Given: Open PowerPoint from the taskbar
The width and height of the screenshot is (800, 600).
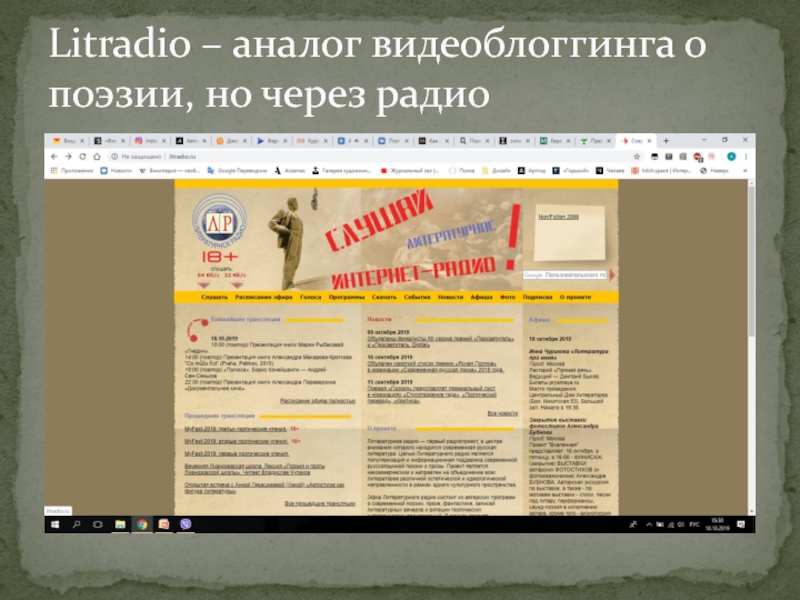Looking at the screenshot, I should [164, 524].
